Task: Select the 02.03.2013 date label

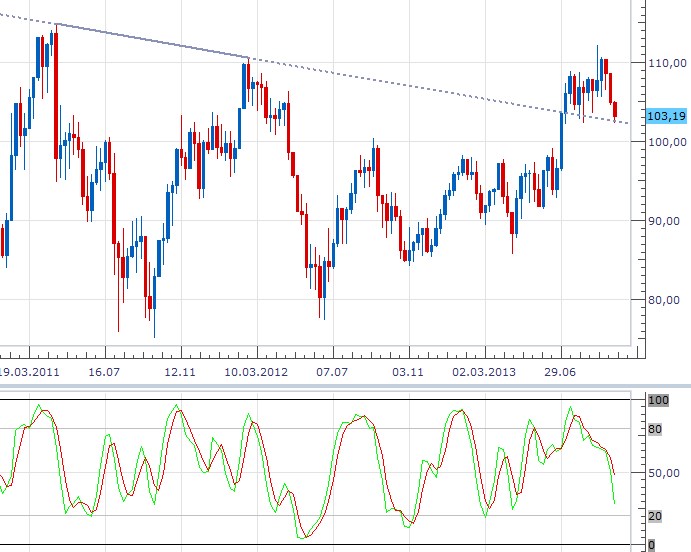Action: point(484,371)
